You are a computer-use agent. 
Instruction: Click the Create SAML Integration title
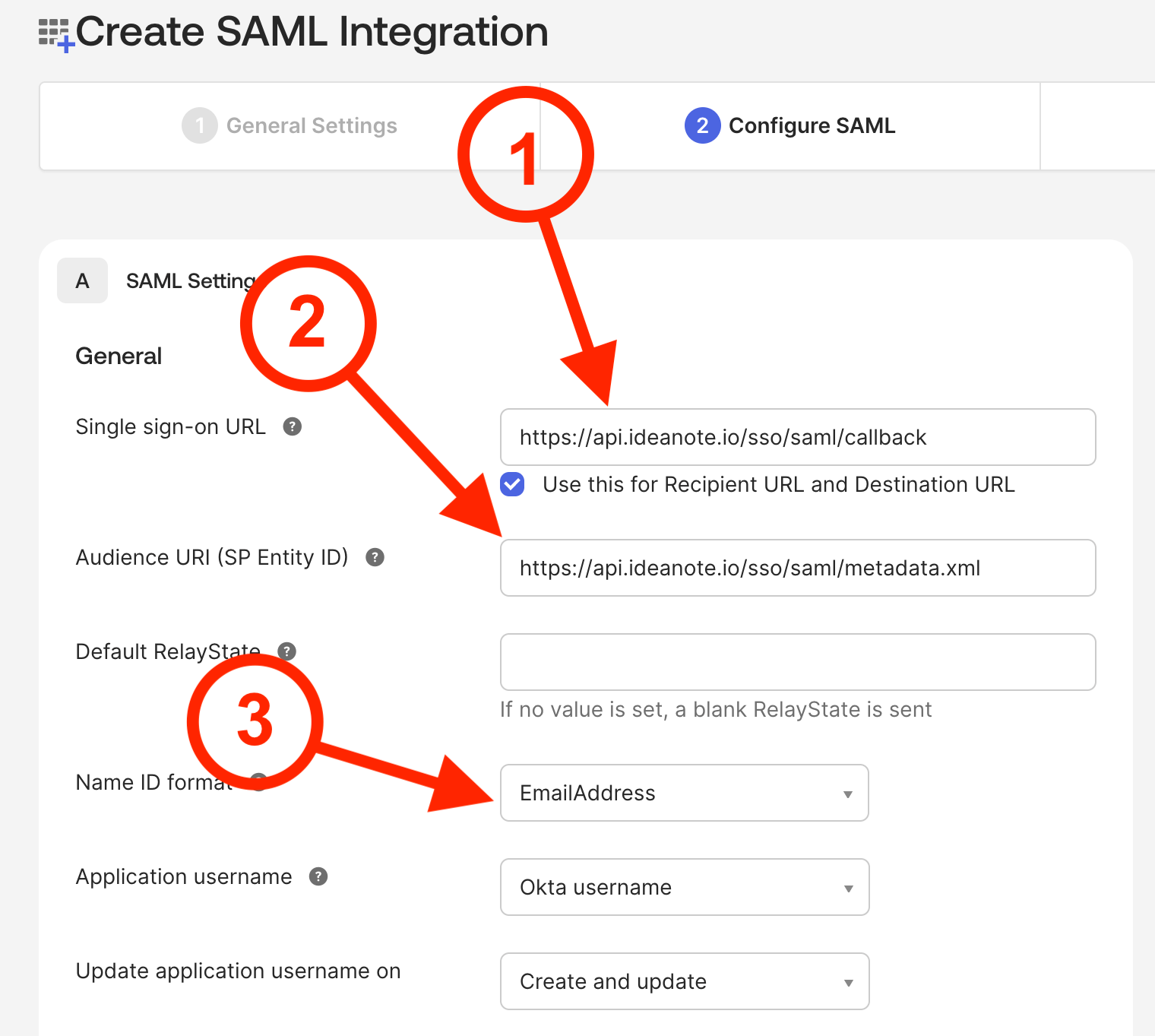coord(312,32)
